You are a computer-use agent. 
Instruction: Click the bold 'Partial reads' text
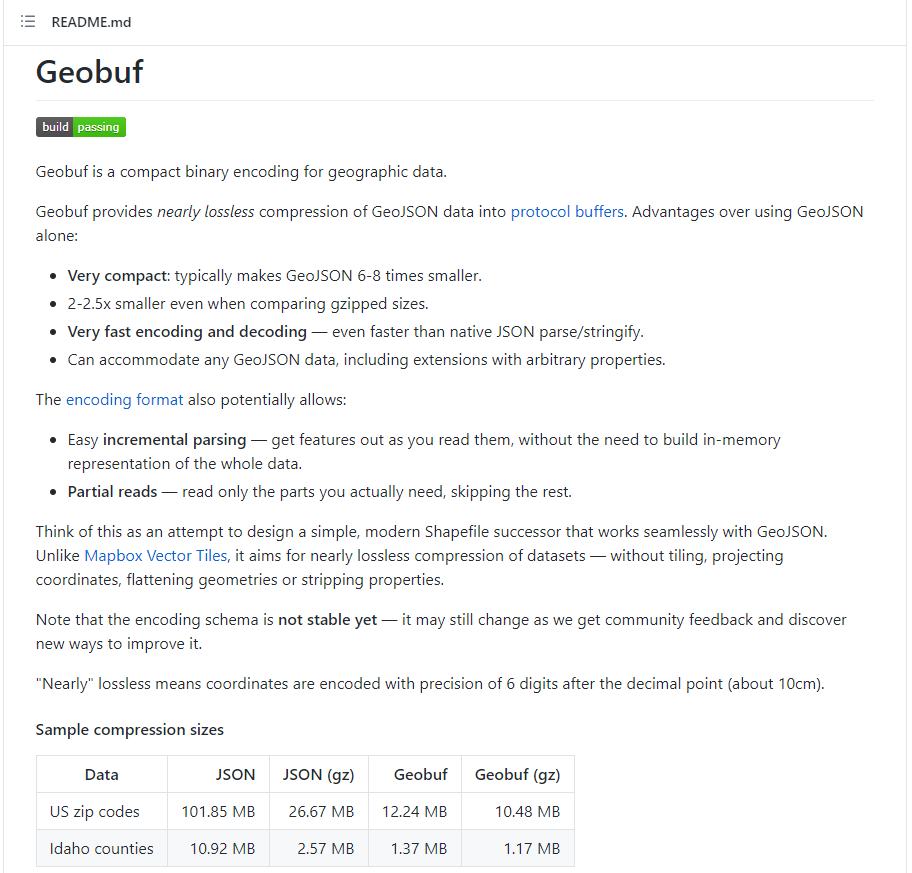click(x=112, y=492)
